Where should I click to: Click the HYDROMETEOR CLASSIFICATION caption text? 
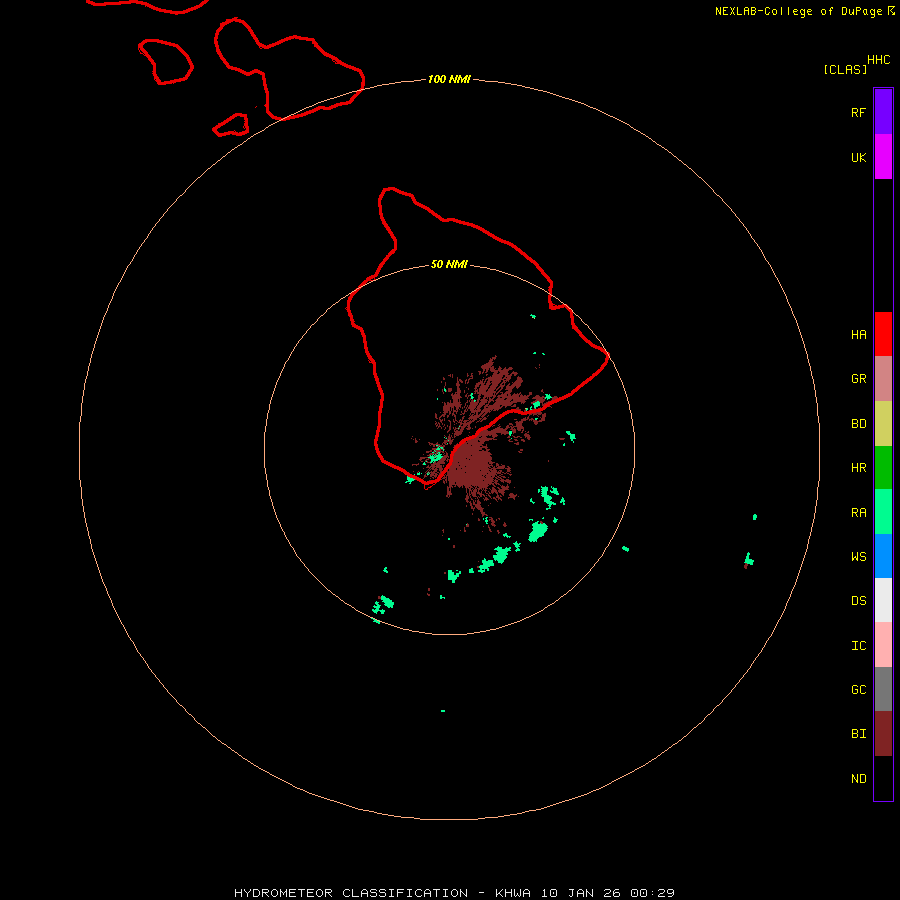(x=351, y=893)
